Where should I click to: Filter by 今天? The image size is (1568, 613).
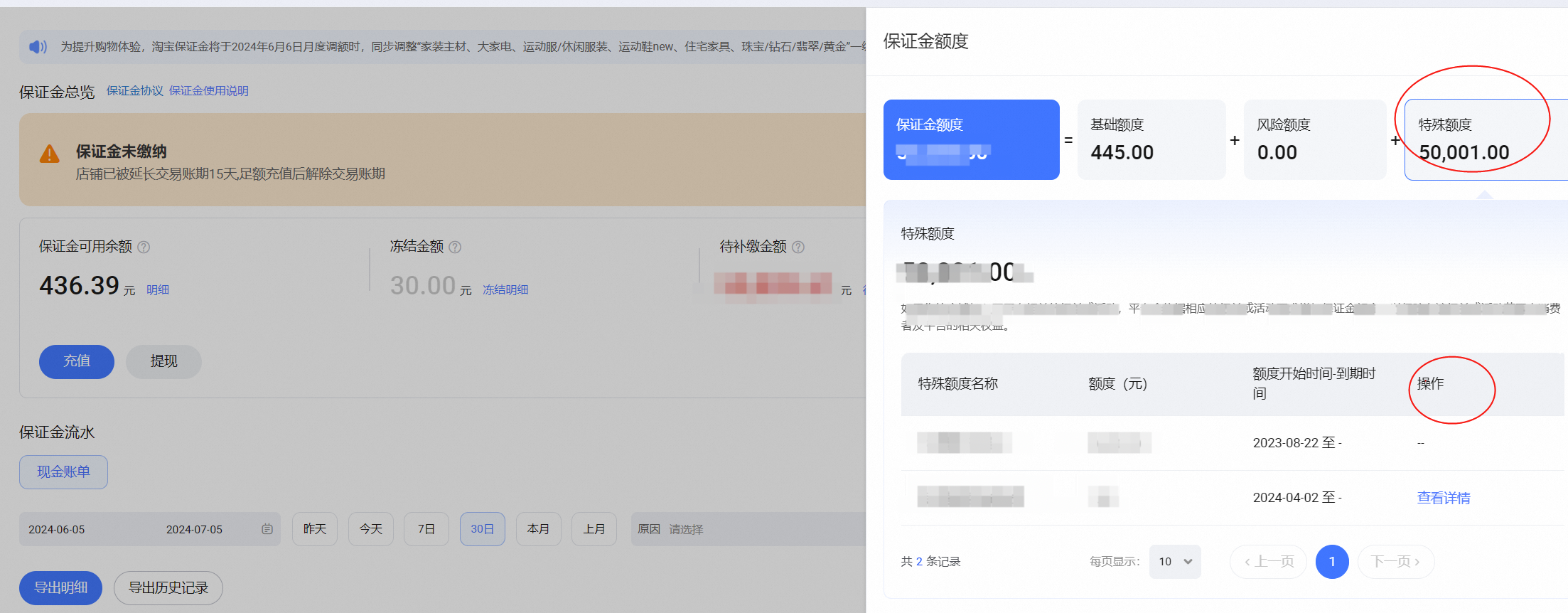371,529
